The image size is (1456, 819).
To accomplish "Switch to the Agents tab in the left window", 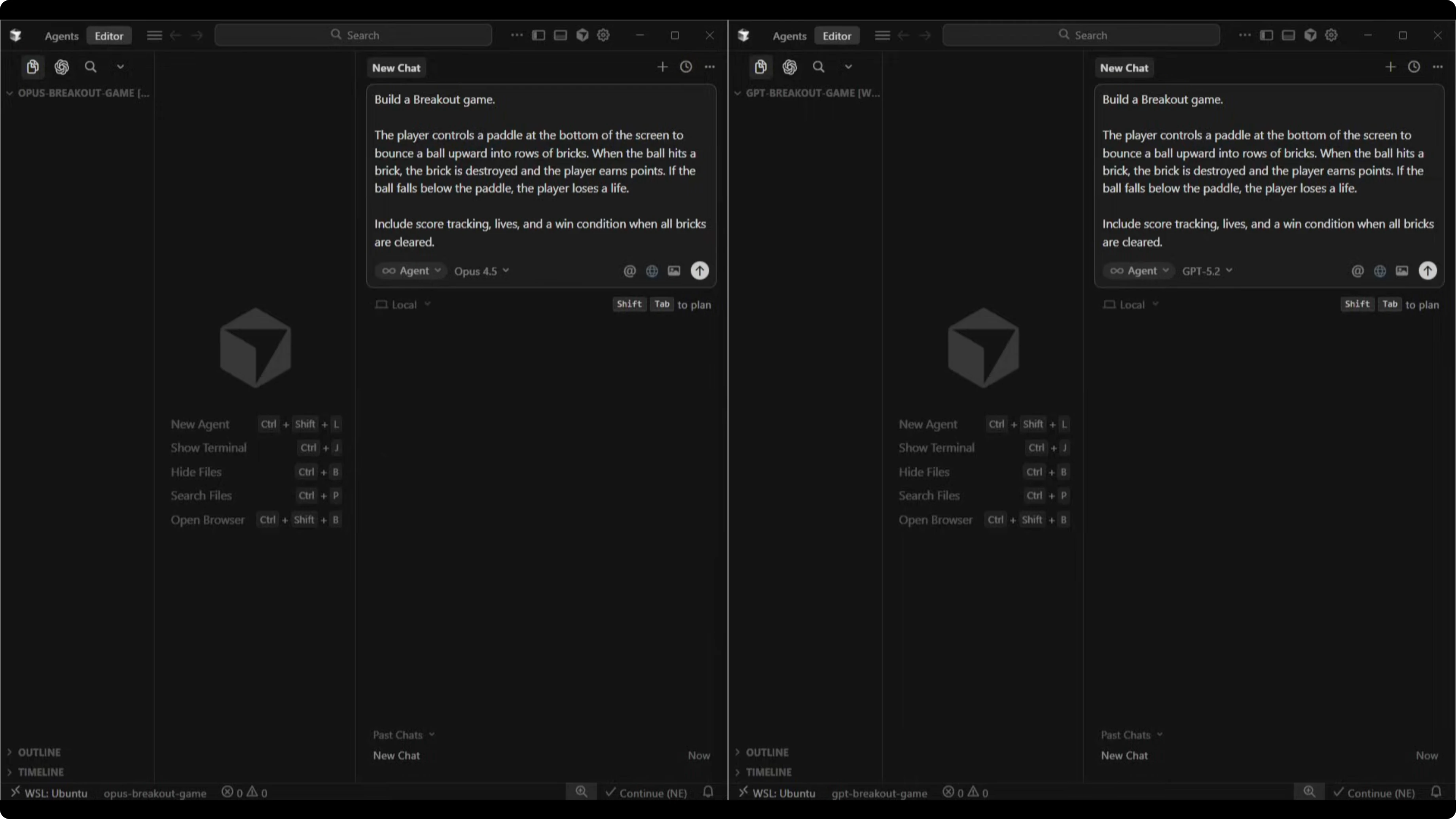I will pyautogui.click(x=61, y=36).
